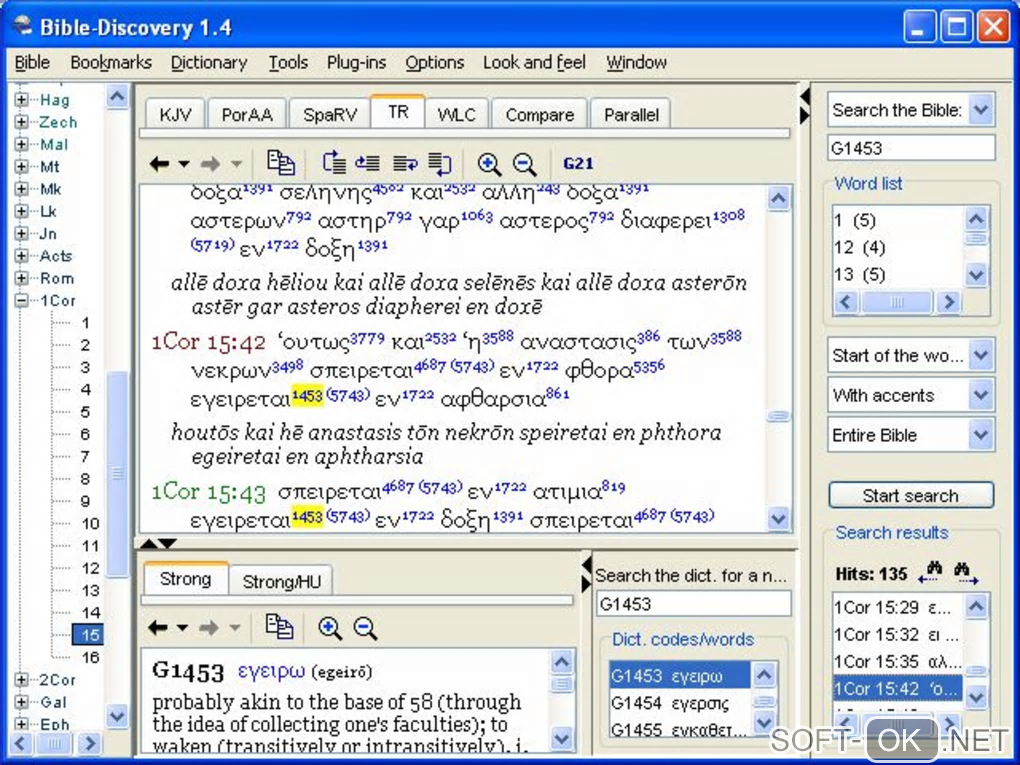Click the Bible text scrollbar down arrow

pos(779,518)
